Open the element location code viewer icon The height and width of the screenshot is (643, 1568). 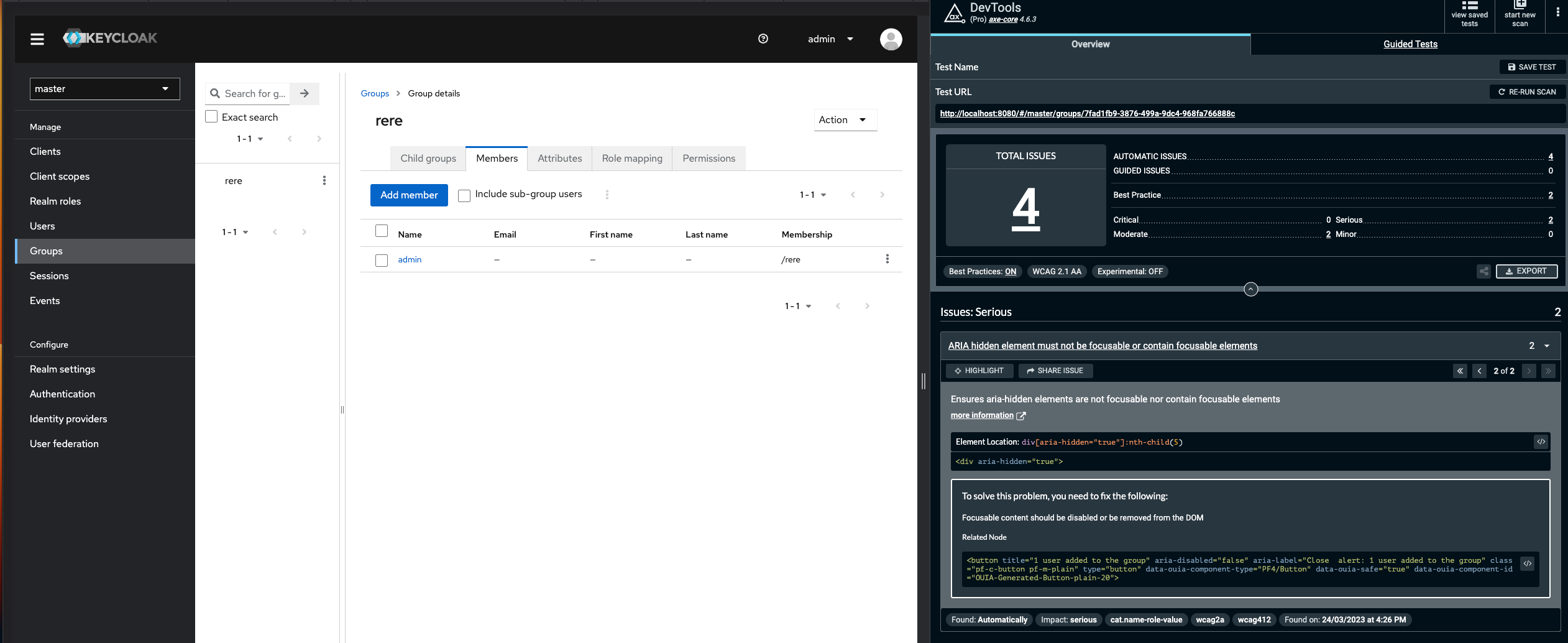1541,442
